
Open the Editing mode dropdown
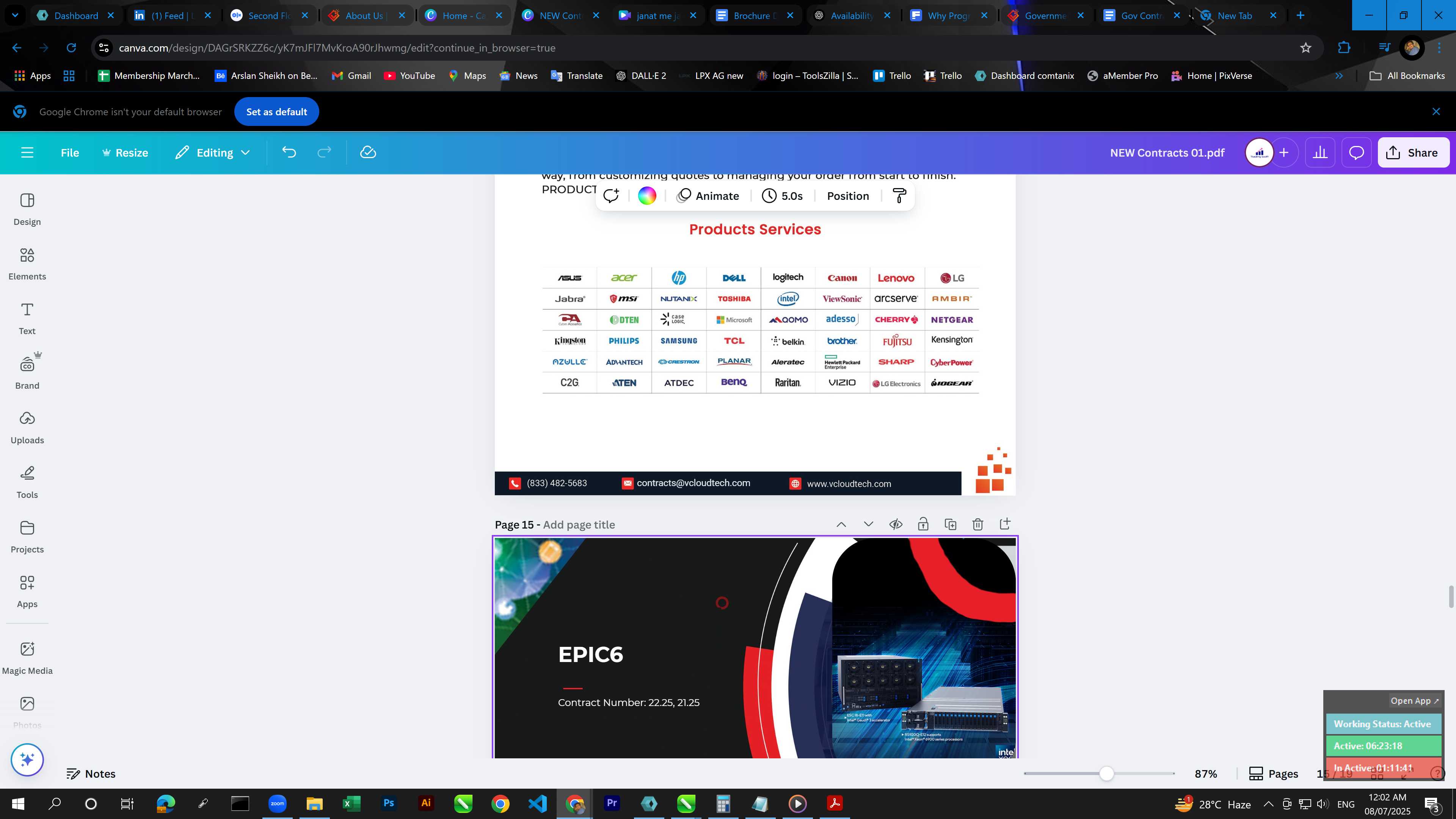(x=212, y=152)
